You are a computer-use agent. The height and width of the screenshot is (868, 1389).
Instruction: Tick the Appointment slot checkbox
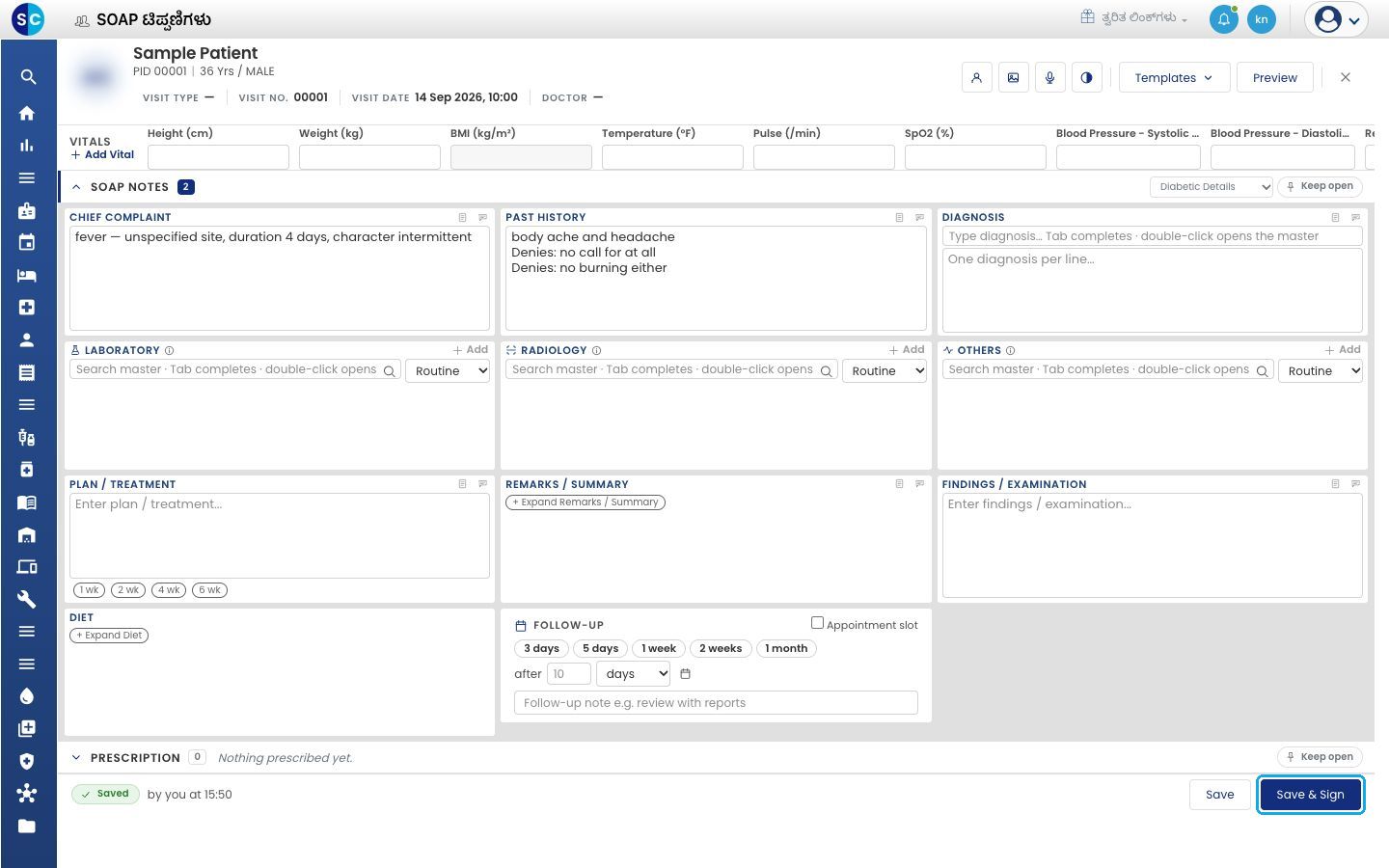point(817,623)
